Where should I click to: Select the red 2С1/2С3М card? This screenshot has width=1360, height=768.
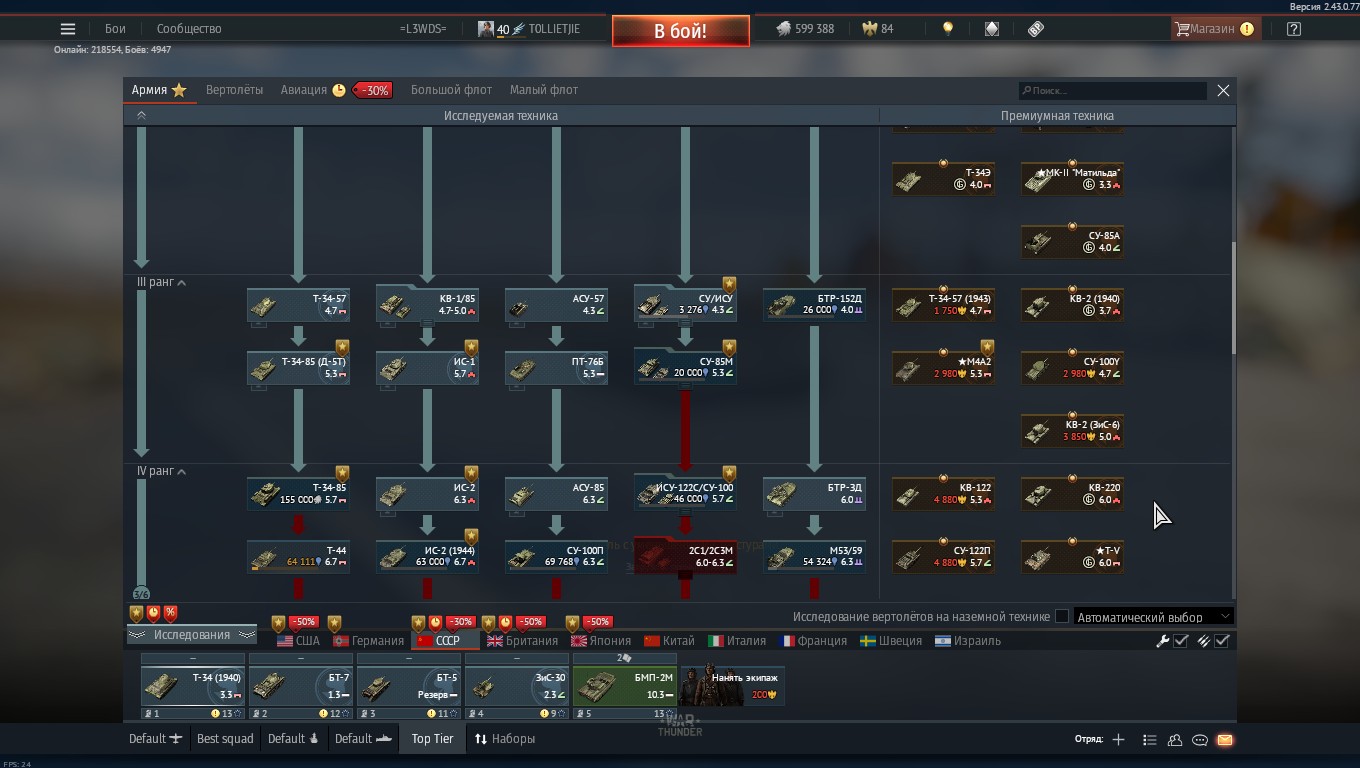coord(685,556)
